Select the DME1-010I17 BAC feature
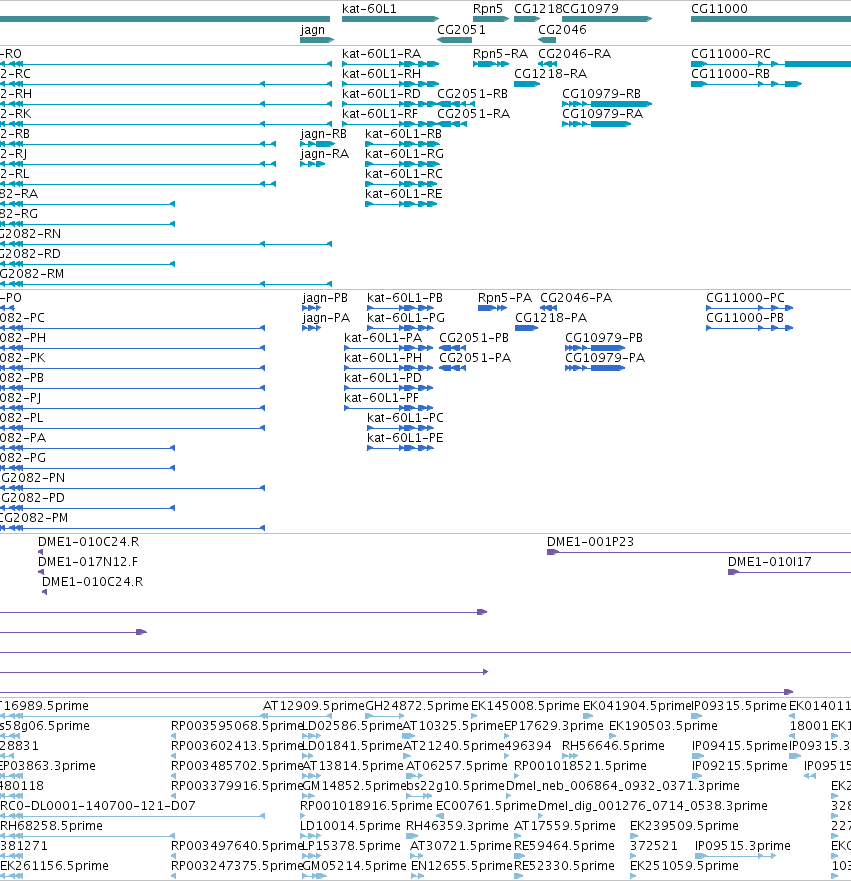The height and width of the screenshot is (881, 851). 770,561
